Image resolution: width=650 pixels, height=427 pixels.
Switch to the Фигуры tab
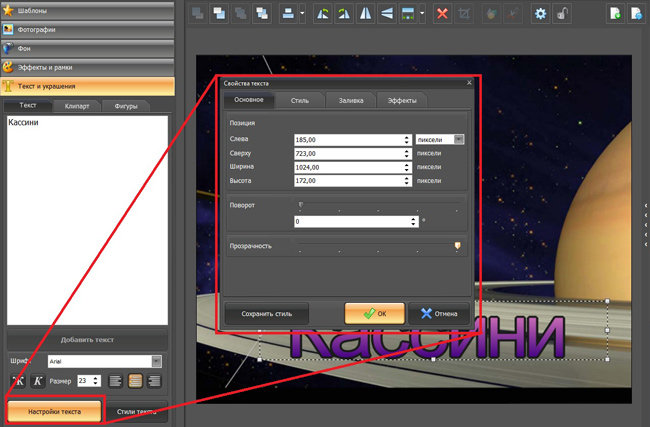coord(126,106)
